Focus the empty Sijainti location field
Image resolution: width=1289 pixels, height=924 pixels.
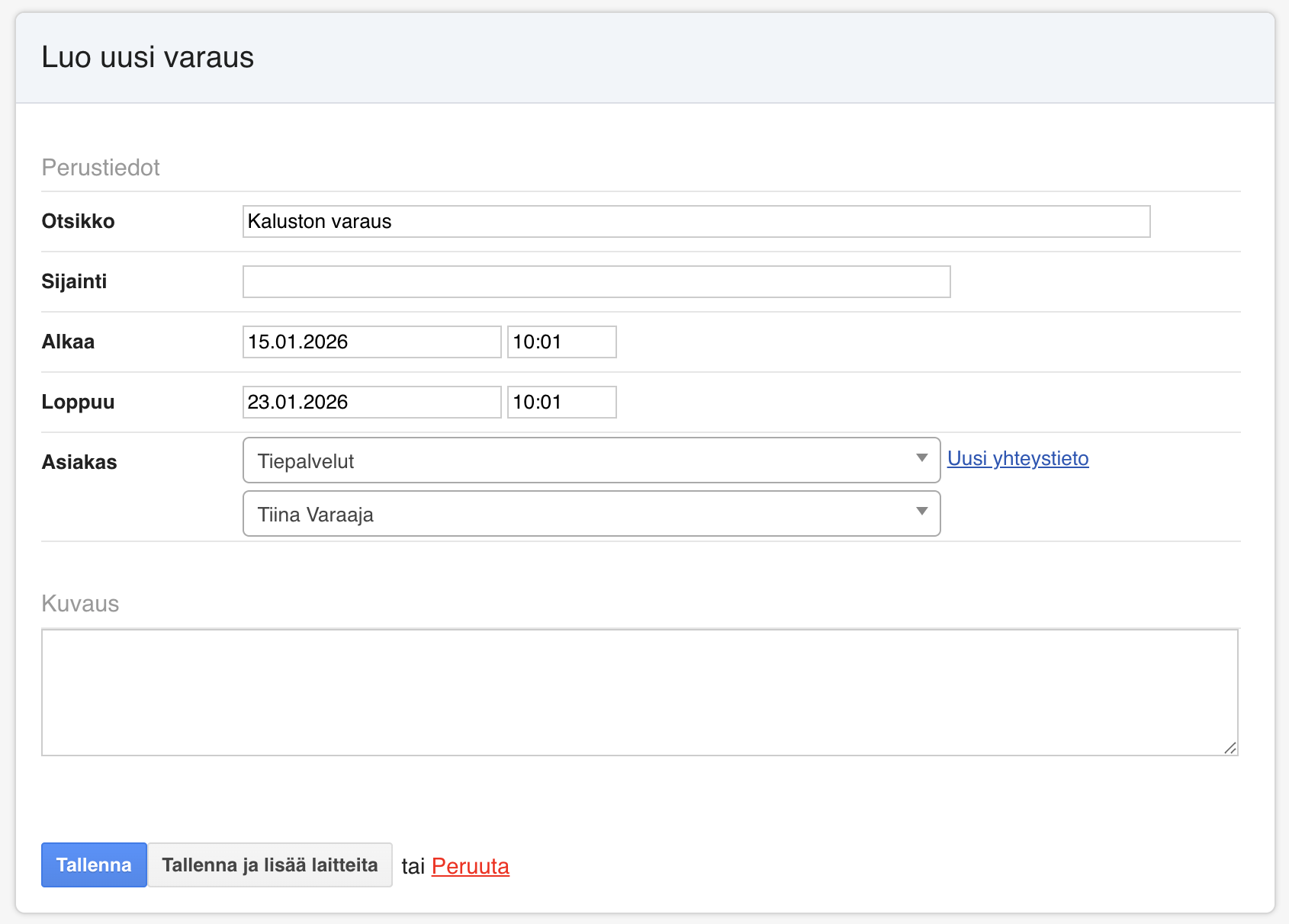click(x=596, y=281)
